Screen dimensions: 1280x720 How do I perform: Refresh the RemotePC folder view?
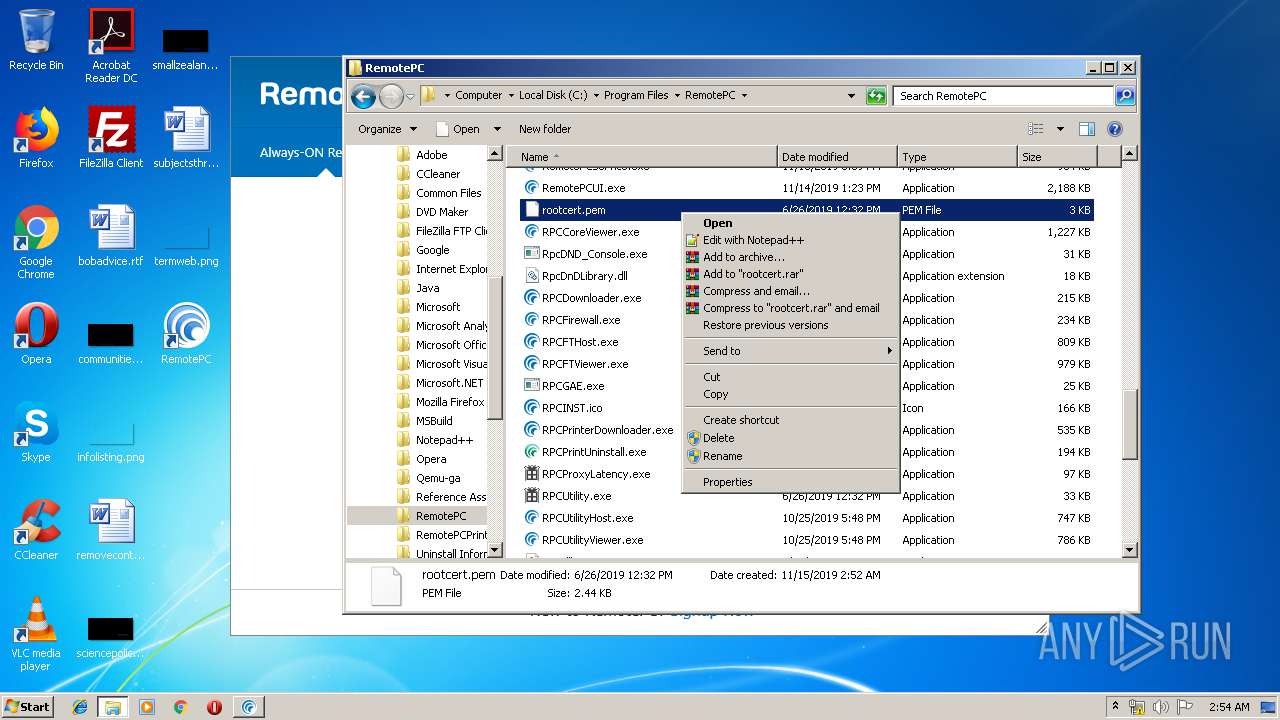[876, 96]
